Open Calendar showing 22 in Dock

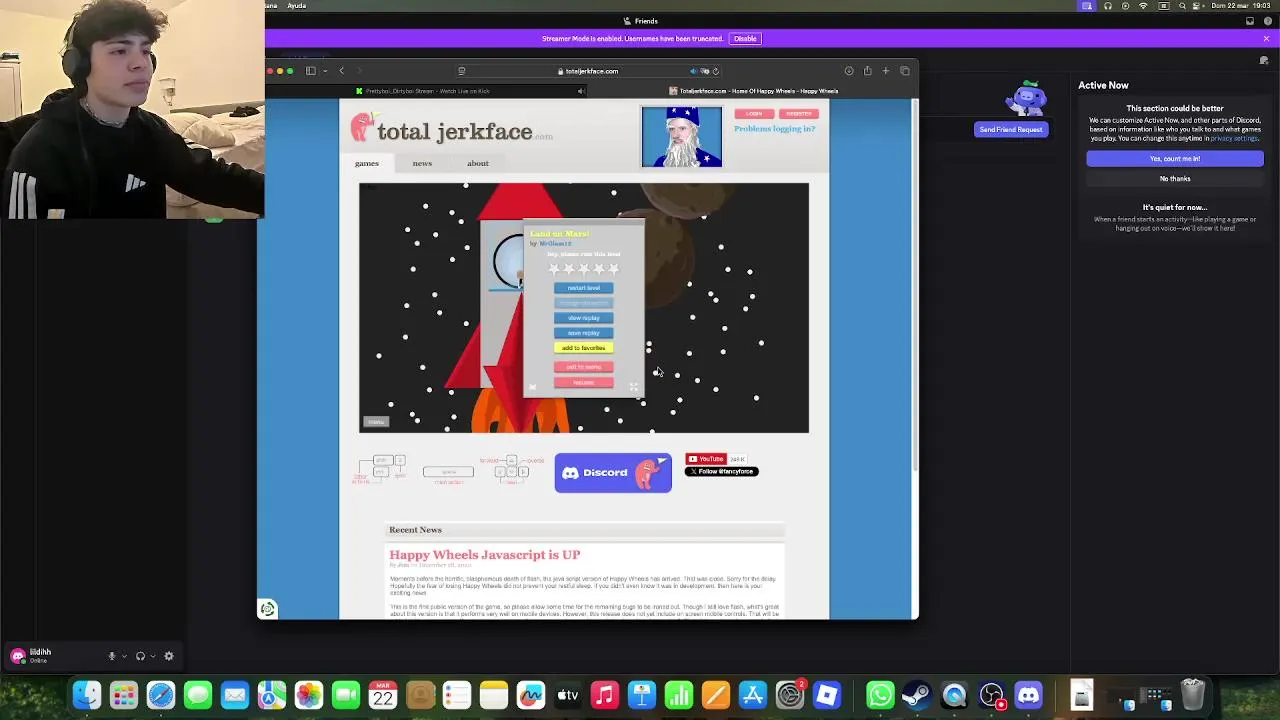coord(383,695)
